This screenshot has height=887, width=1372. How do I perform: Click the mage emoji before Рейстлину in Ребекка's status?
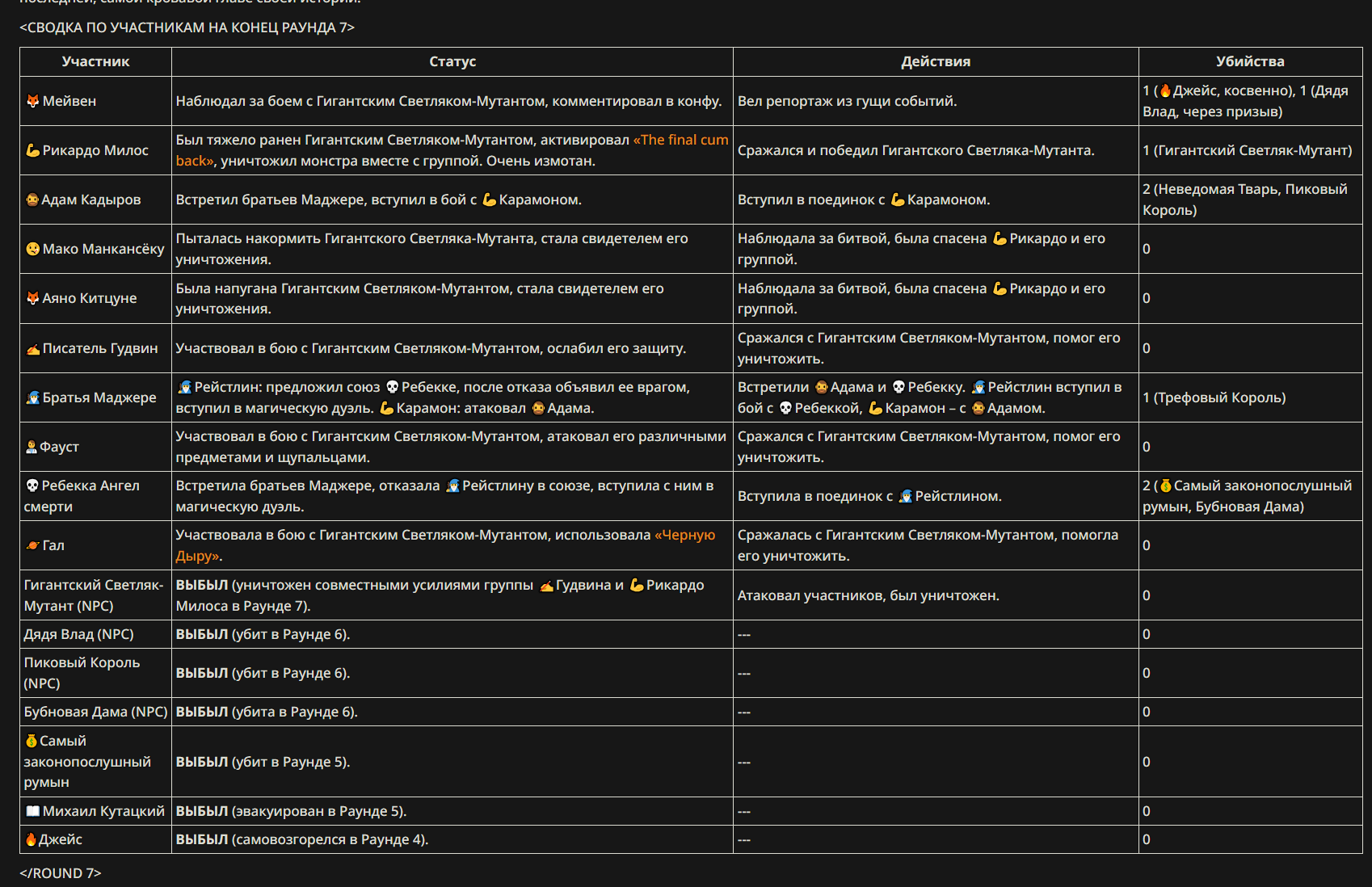click(452, 486)
